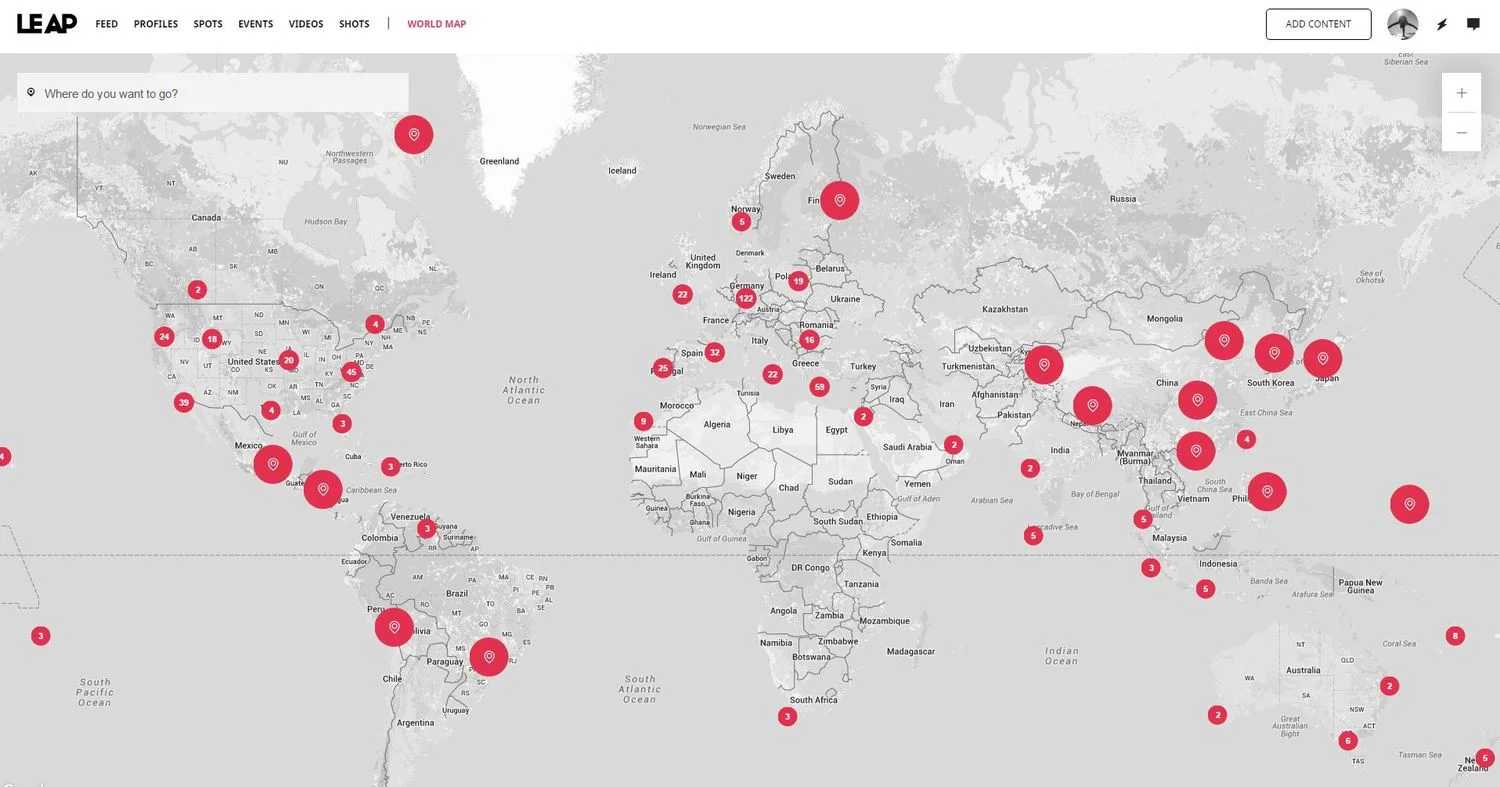Screen dimensions: 1500x787
Task: Open the Feed menu item
Action: tap(107, 24)
